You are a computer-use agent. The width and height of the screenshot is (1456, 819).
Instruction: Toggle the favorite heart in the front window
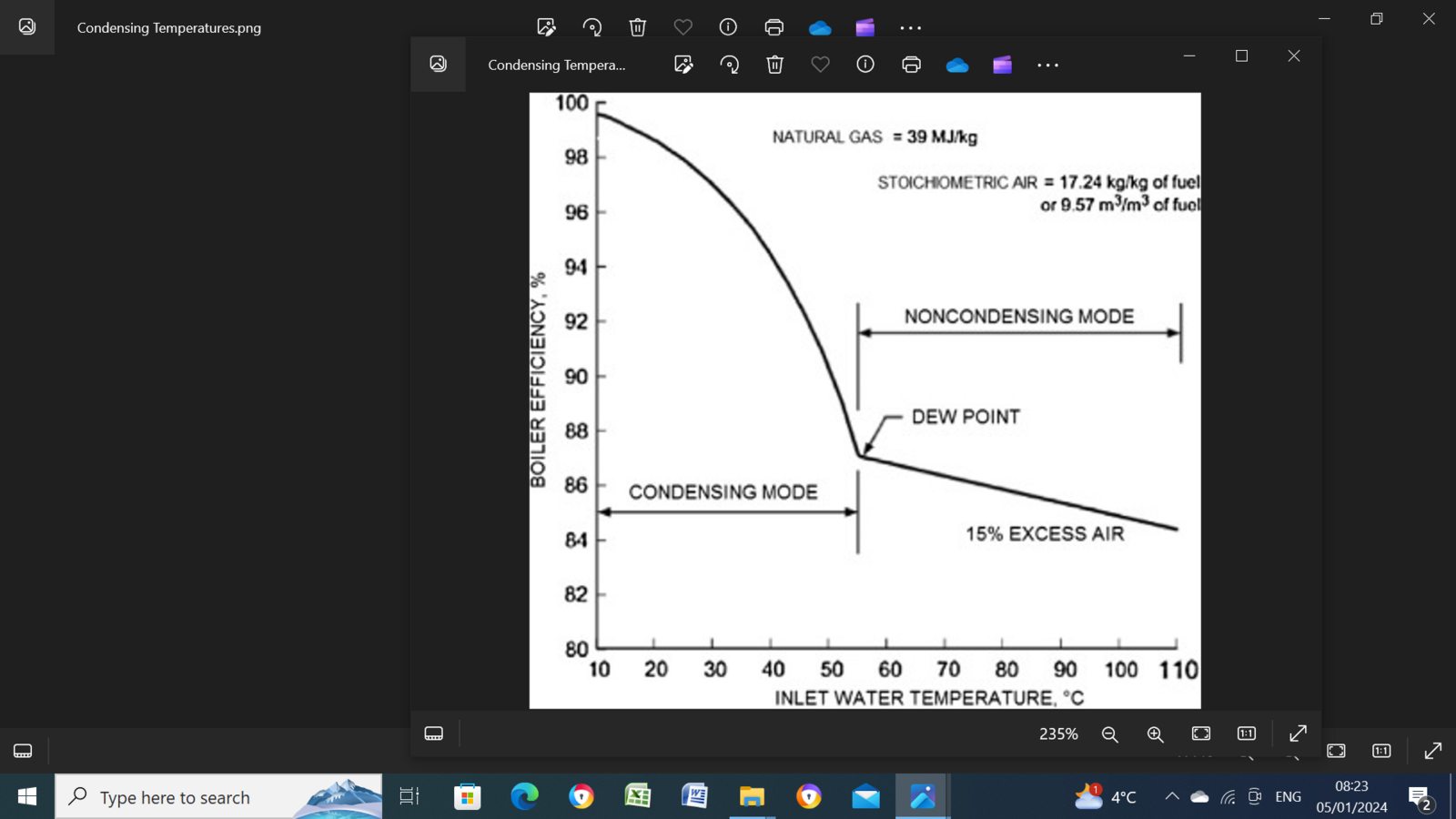point(820,65)
